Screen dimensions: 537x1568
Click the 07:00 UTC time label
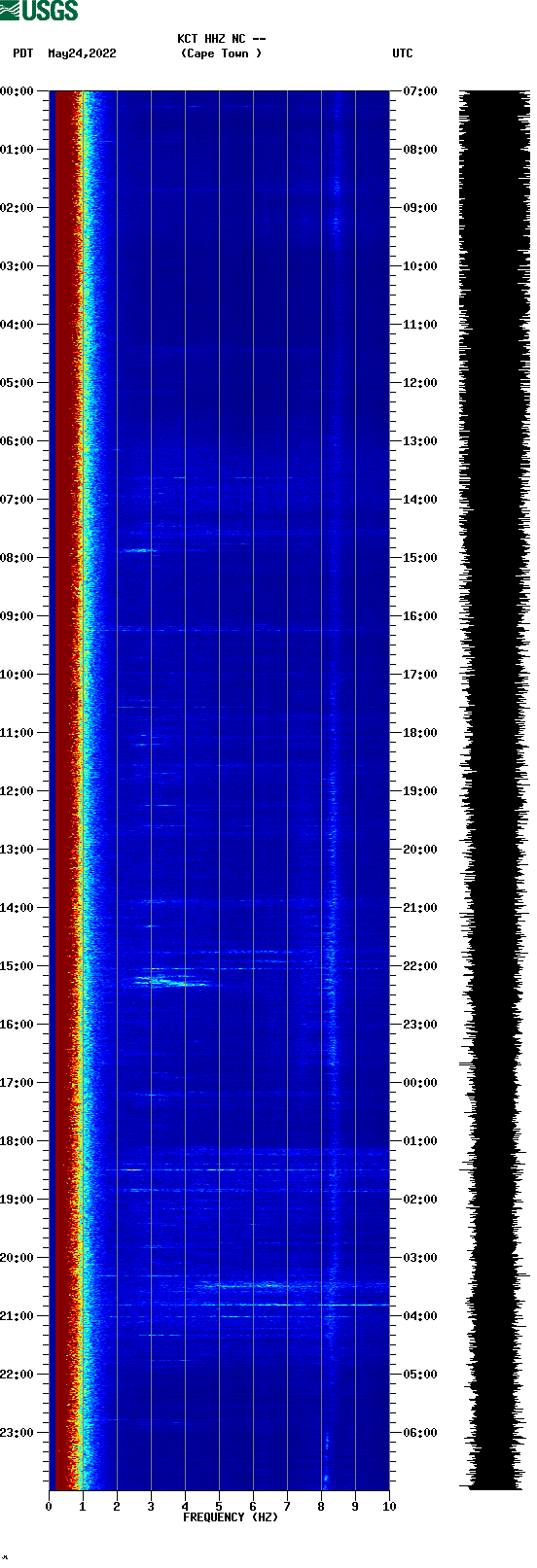[x=420, y=91]
